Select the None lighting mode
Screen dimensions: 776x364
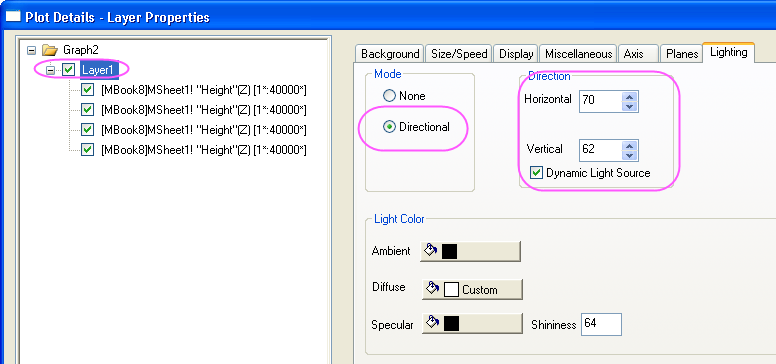[x=404, y=96]
